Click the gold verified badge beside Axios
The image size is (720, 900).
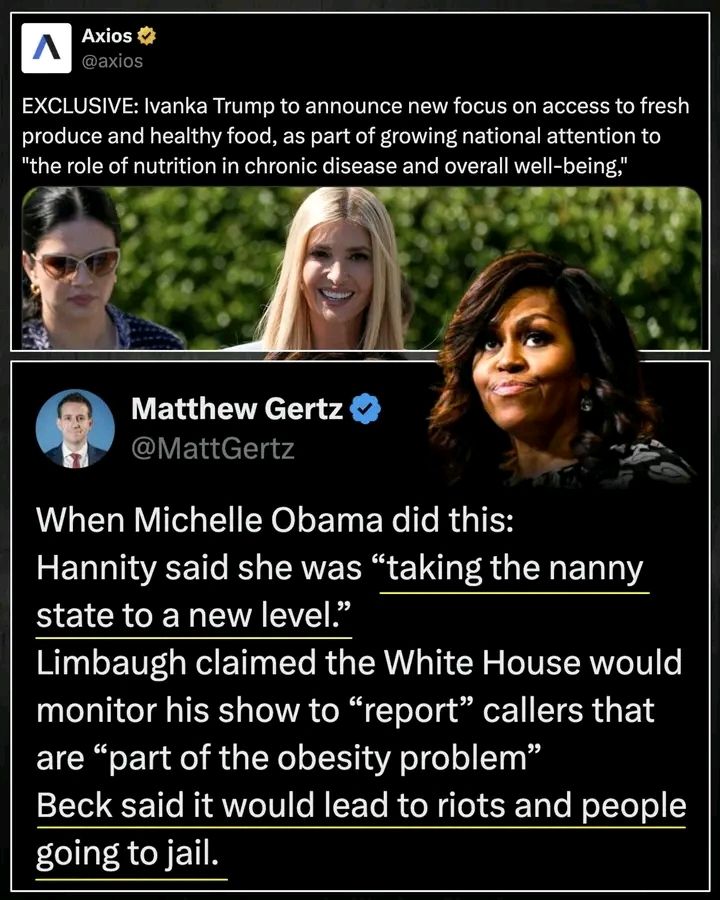pyautogui.click(x=146, y=36)
